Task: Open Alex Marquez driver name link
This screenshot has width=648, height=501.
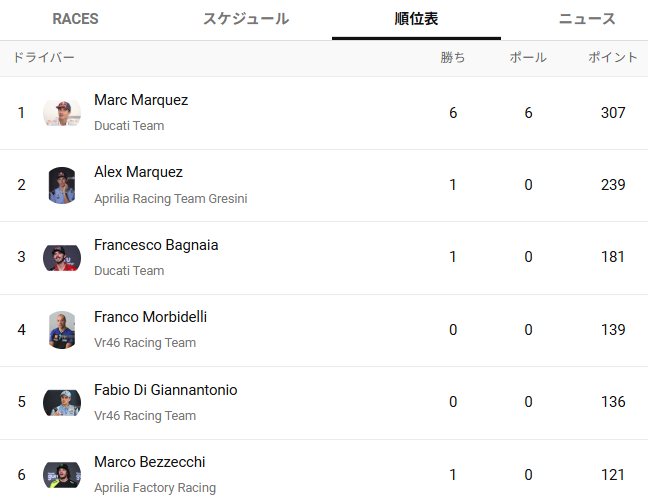Action: click(x=138, y=172)
